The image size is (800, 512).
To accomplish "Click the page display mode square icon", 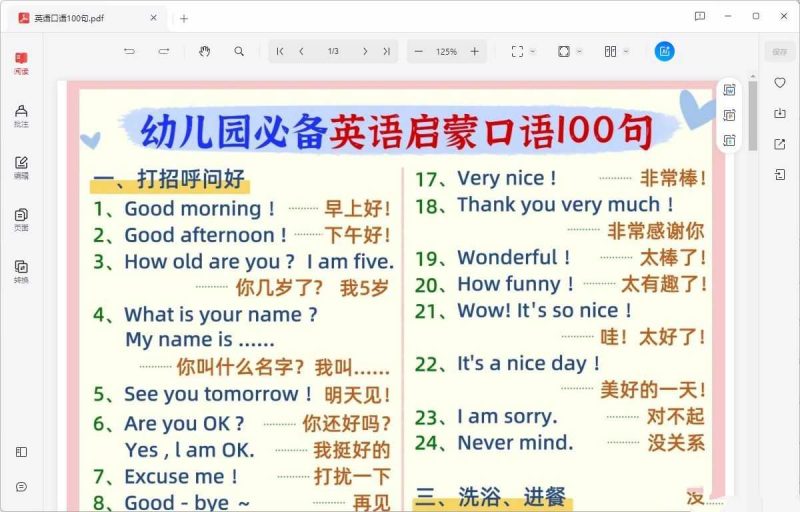I will click(x=564, y=51).
